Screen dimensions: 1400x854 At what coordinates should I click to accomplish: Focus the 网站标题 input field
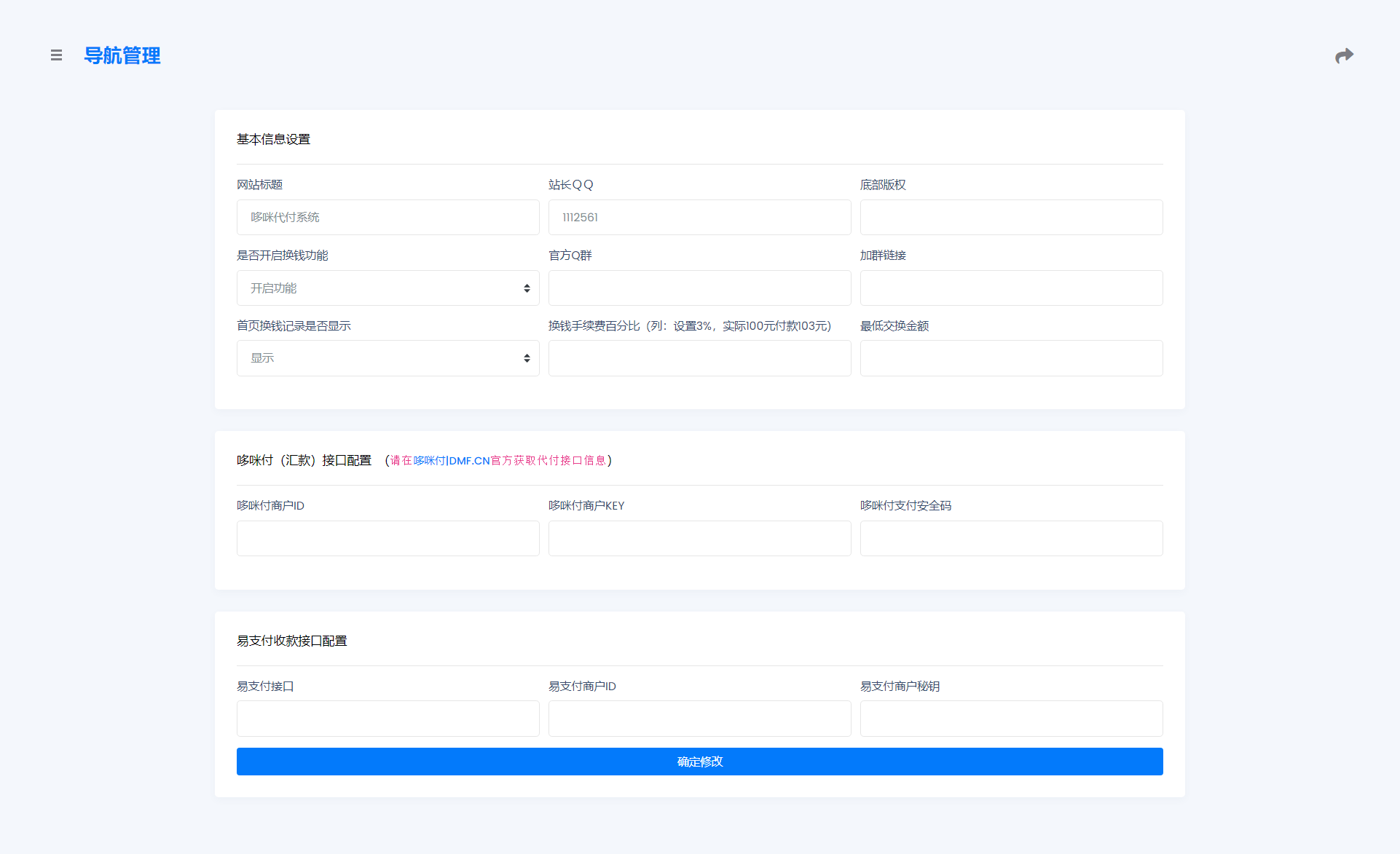point(388,218)
